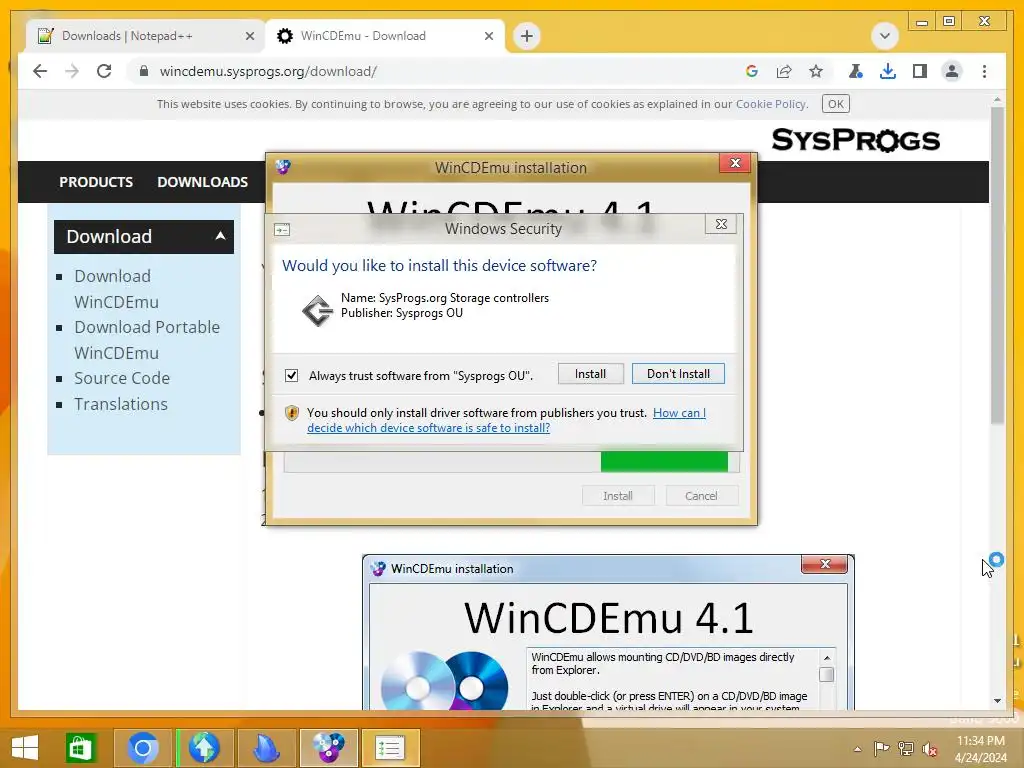Close the WinCDEmu installation dialog
1024x768 pixels.
point(735,163)
